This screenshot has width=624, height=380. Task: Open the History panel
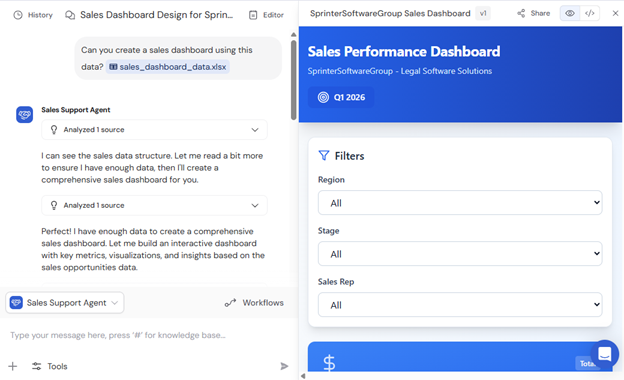click(33, 15)
